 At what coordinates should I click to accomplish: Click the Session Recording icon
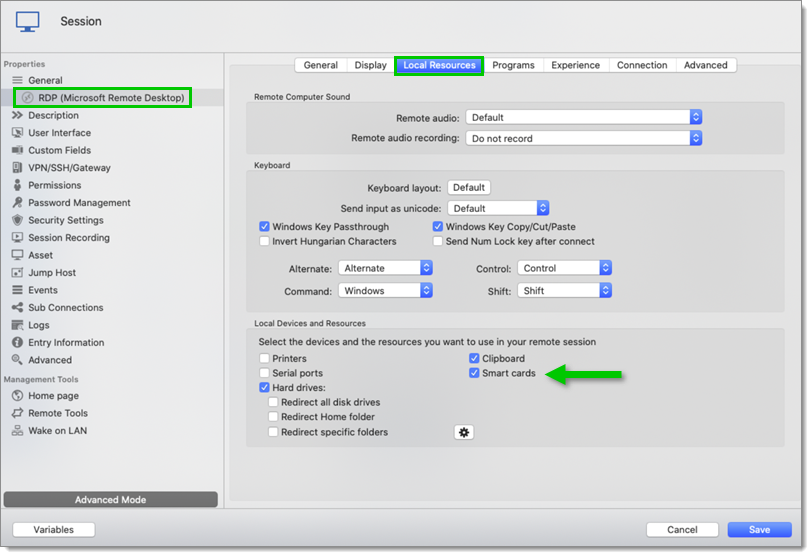pos(18,238)
